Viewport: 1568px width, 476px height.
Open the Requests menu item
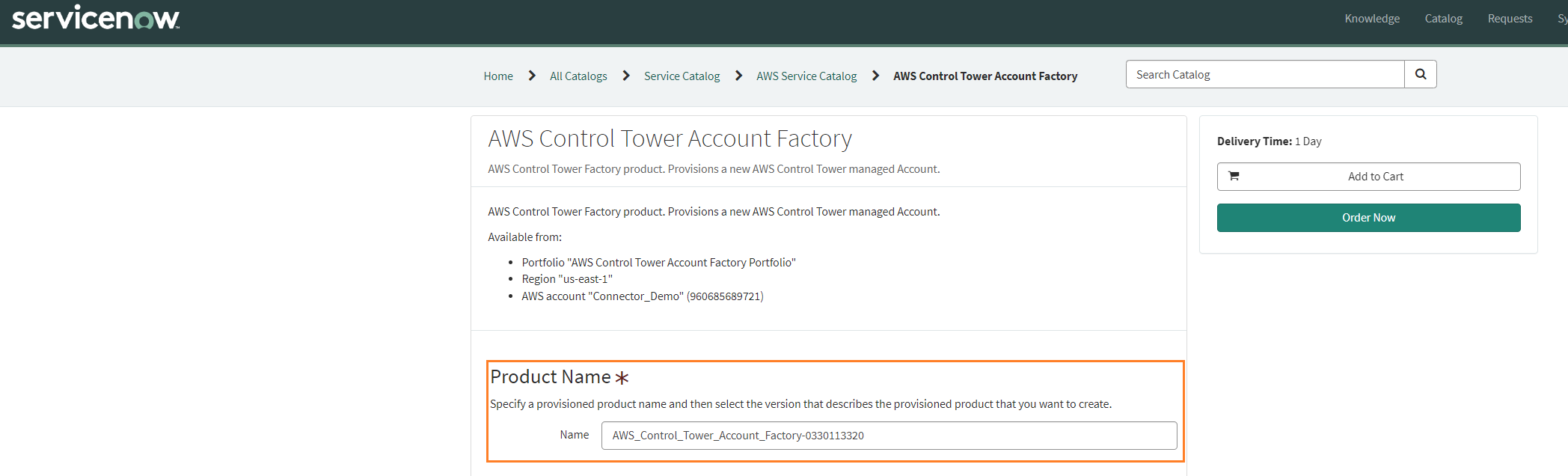[x=1510, y=19]
